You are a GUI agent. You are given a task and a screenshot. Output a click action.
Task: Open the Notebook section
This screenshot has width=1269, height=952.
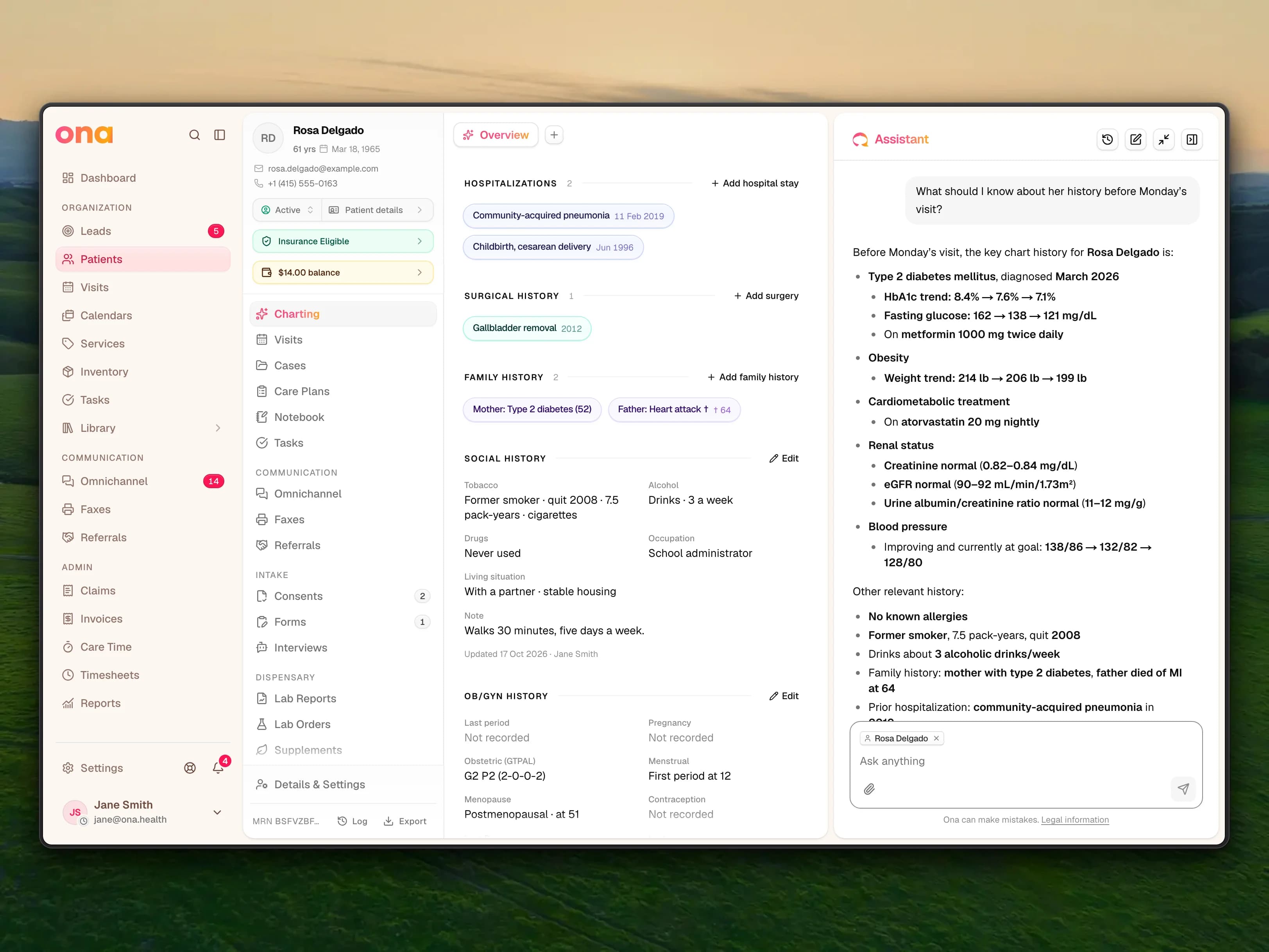[343, 417]
